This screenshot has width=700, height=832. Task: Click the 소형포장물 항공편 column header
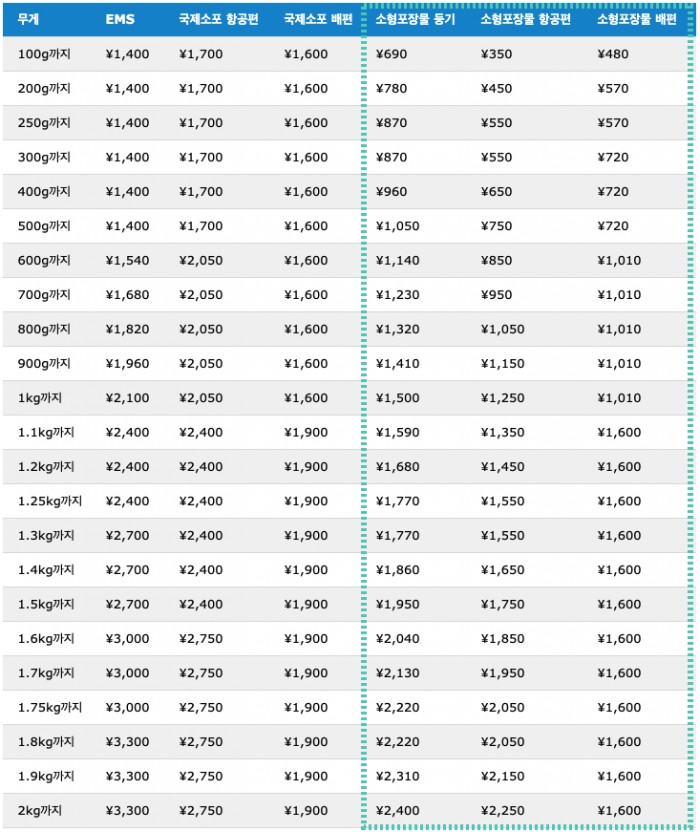[526, 19]
